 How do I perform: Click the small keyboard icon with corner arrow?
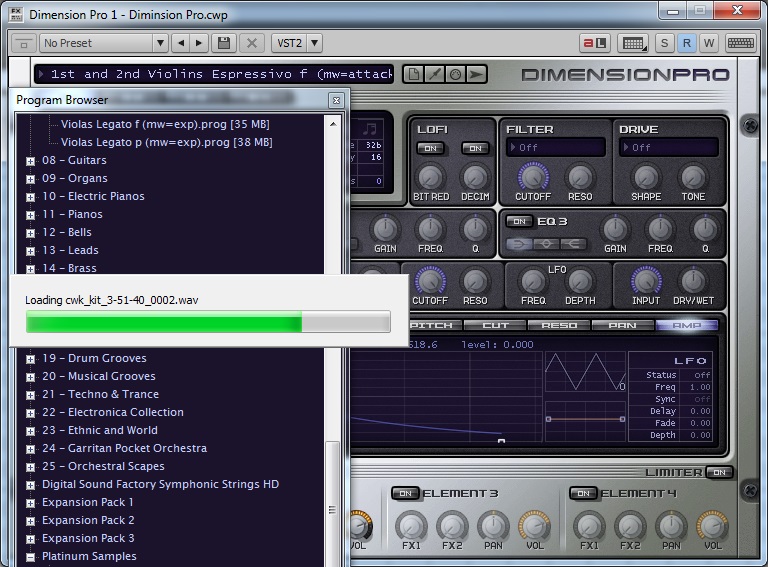[x=633, y=43]
